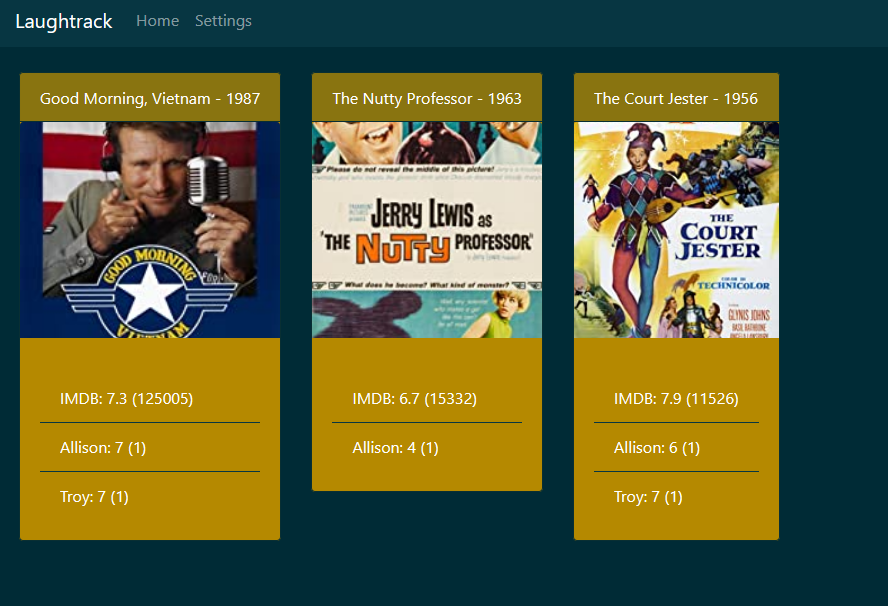Select IMDB: 6.7 (15332) rating row
Viewport: 888px width, 606px height.
[x=427, y=399]
